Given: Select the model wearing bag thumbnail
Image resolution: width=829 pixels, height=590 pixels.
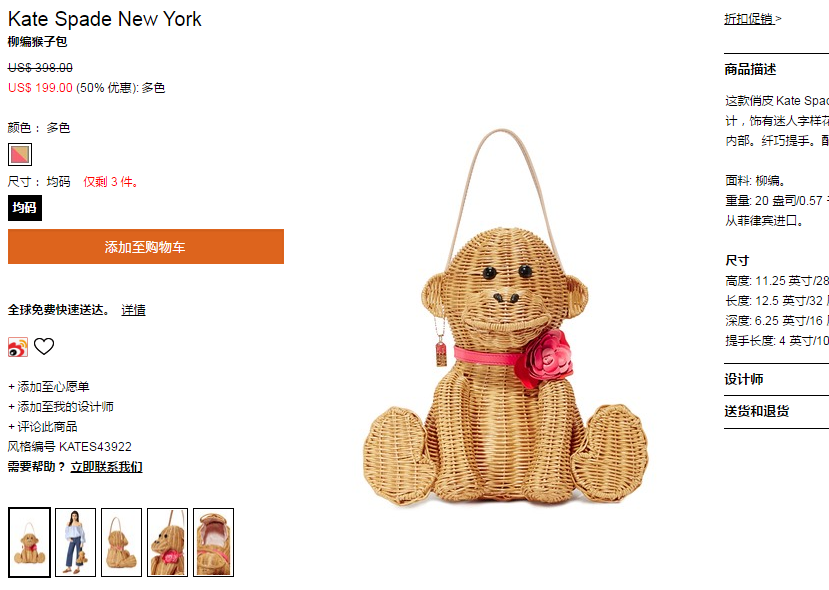Looking at the screenshot, I should click(76, 542).
